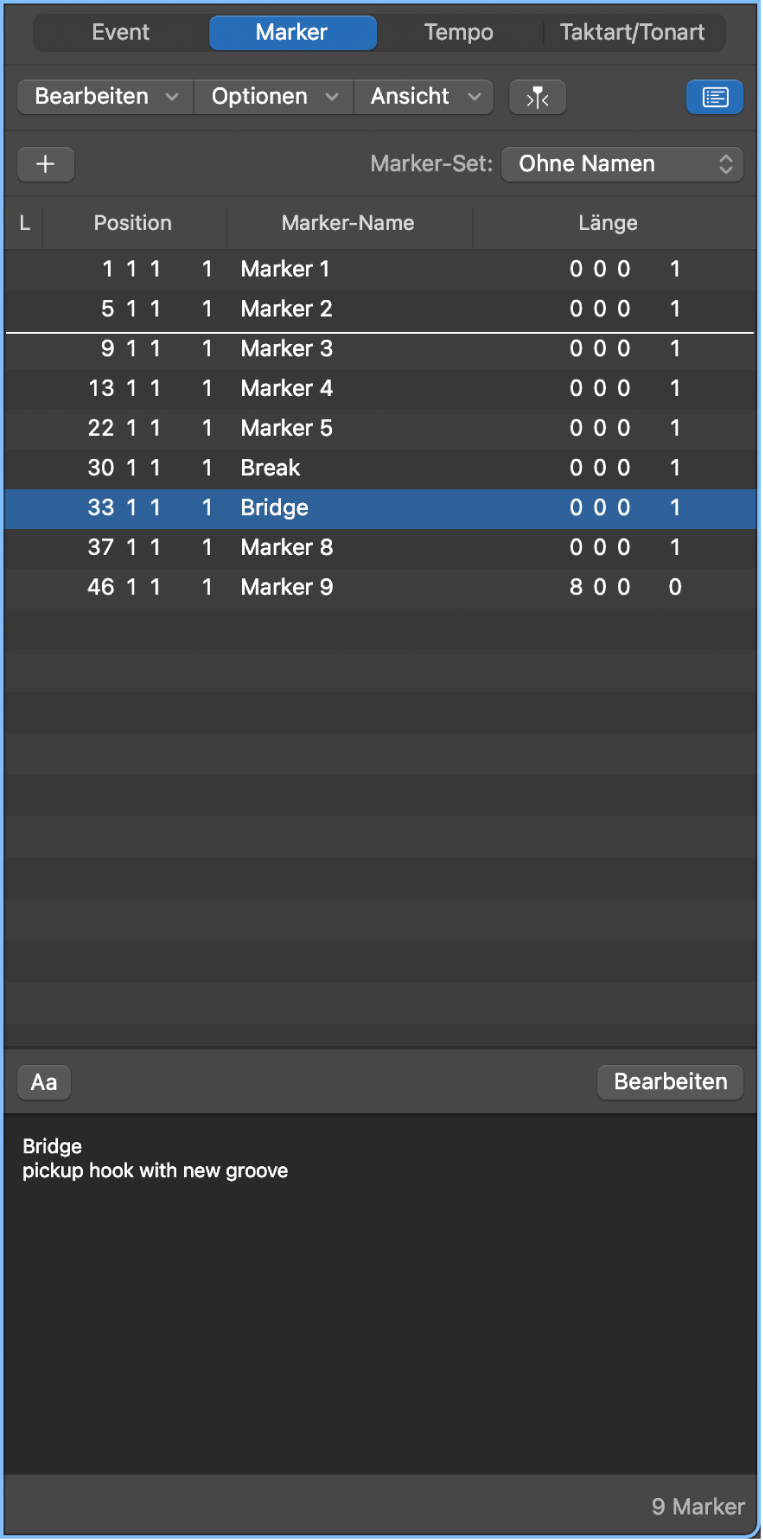
Task: Click the catch playhead icon button
Action: point(537,97)
